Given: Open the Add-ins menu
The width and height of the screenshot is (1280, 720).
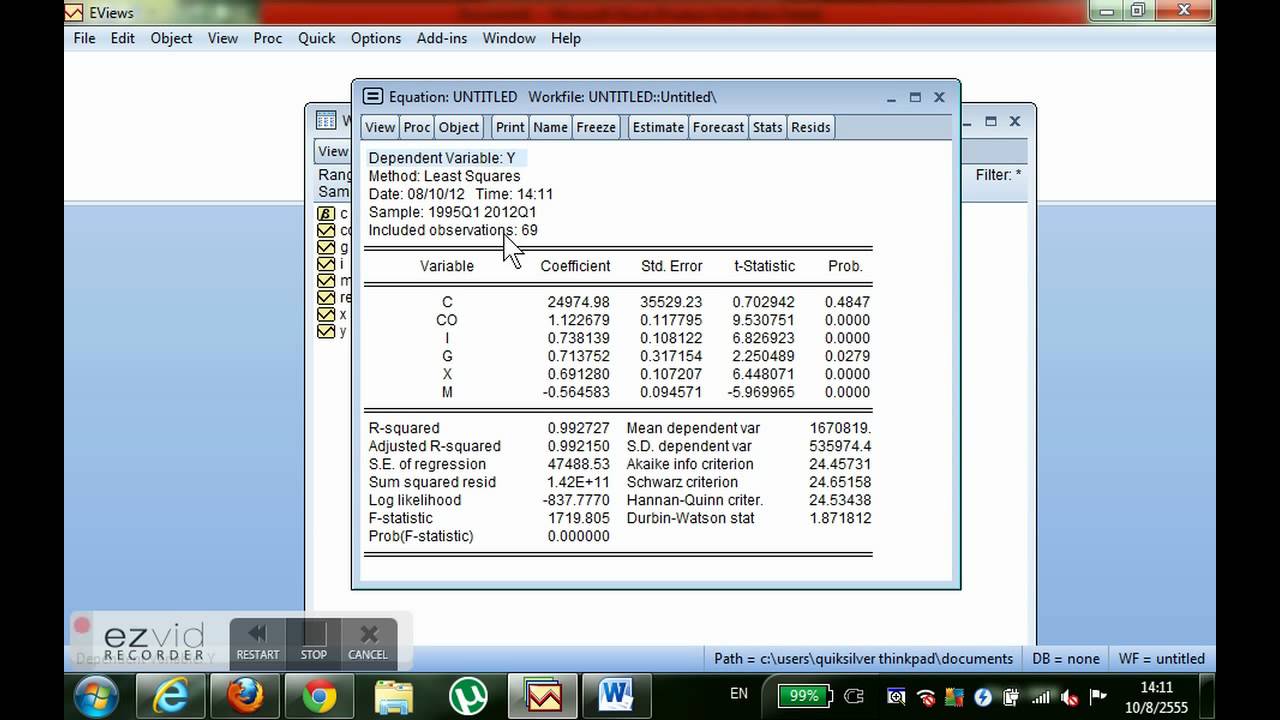Looking at the screenshot, I should pos(442,38).
